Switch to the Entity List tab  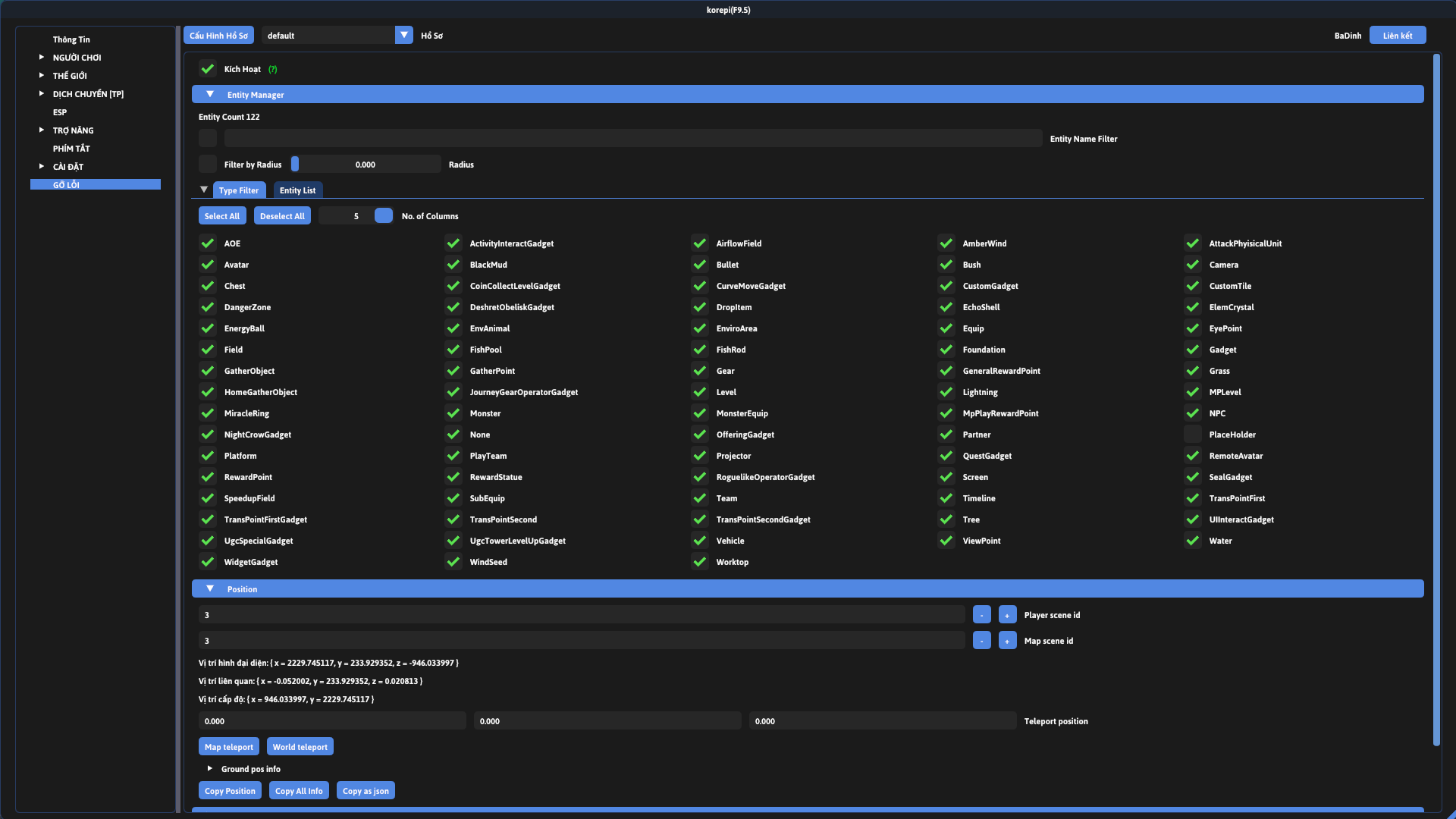[x=297, y=190]
